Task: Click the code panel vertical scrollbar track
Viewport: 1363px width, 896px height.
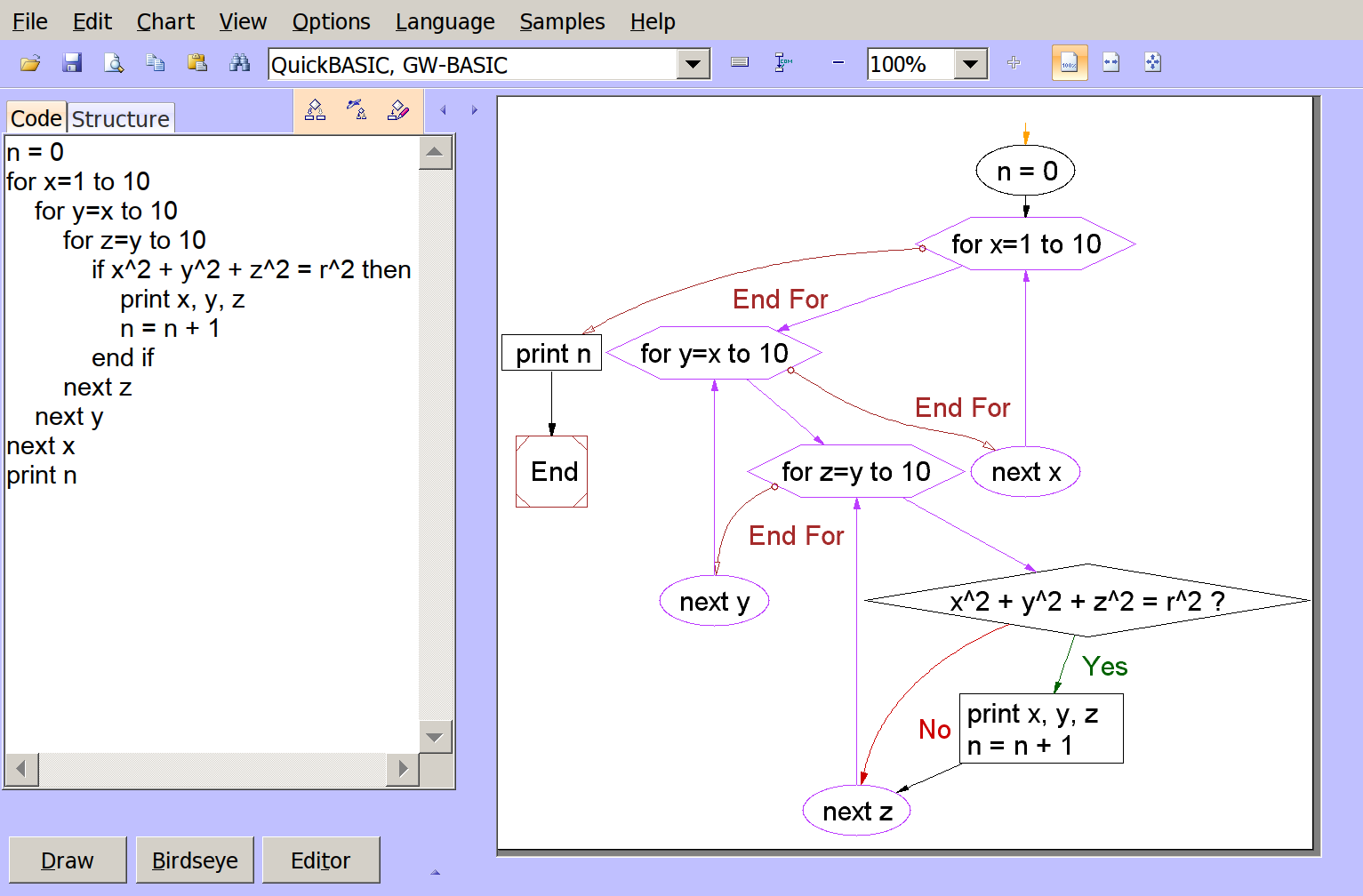Action: 435,444
